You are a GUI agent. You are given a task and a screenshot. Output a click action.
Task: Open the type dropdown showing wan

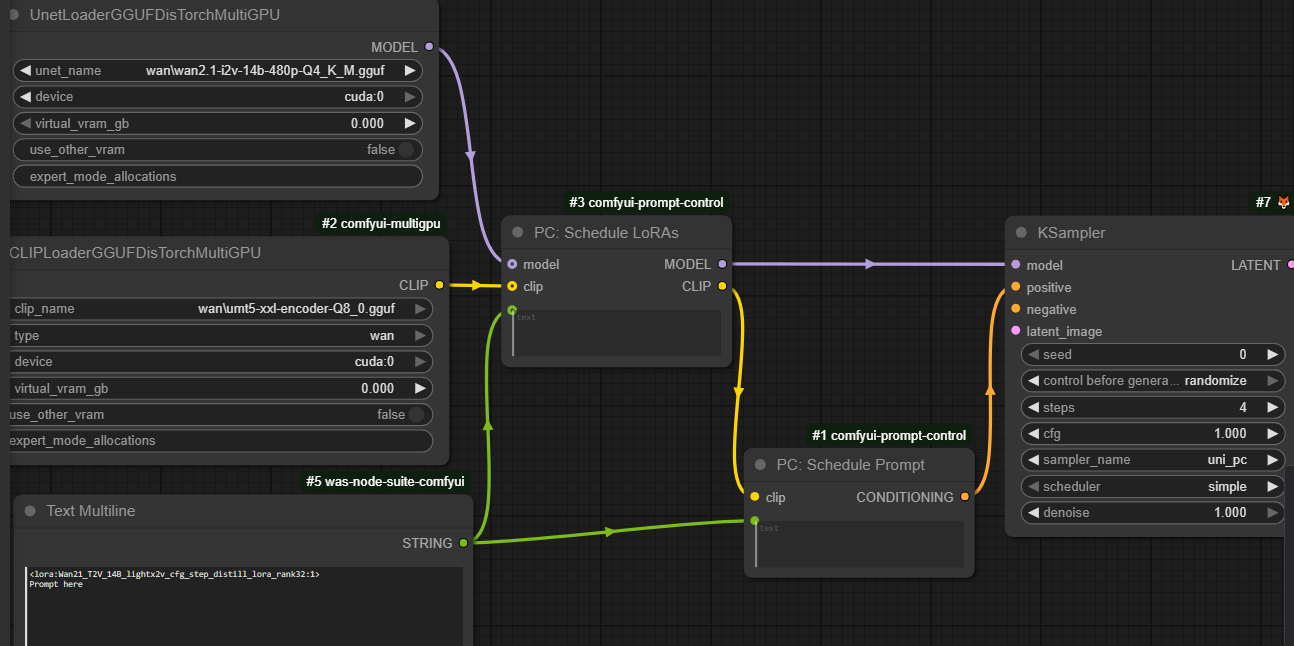tap(219, 336)
